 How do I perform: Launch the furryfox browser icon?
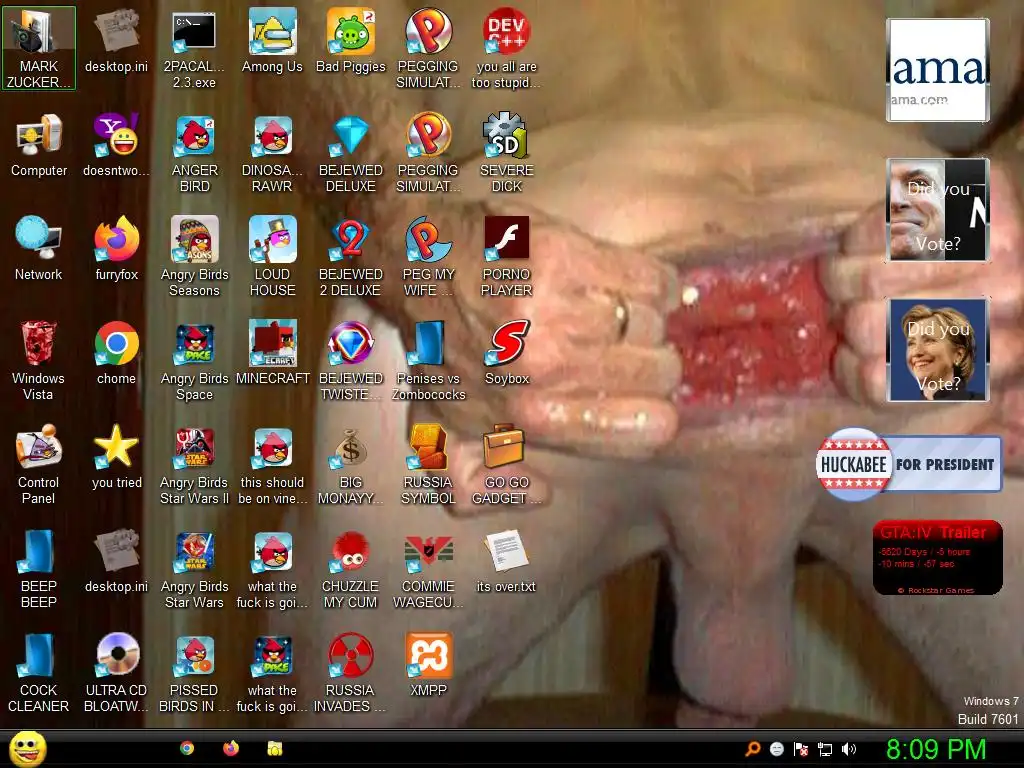coord(116,249)
